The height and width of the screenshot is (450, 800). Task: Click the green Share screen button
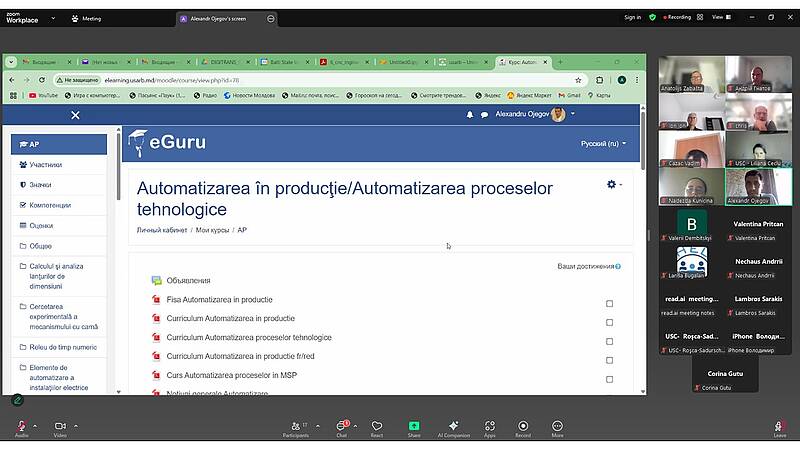pyautogui.click(x=414, y=428)
